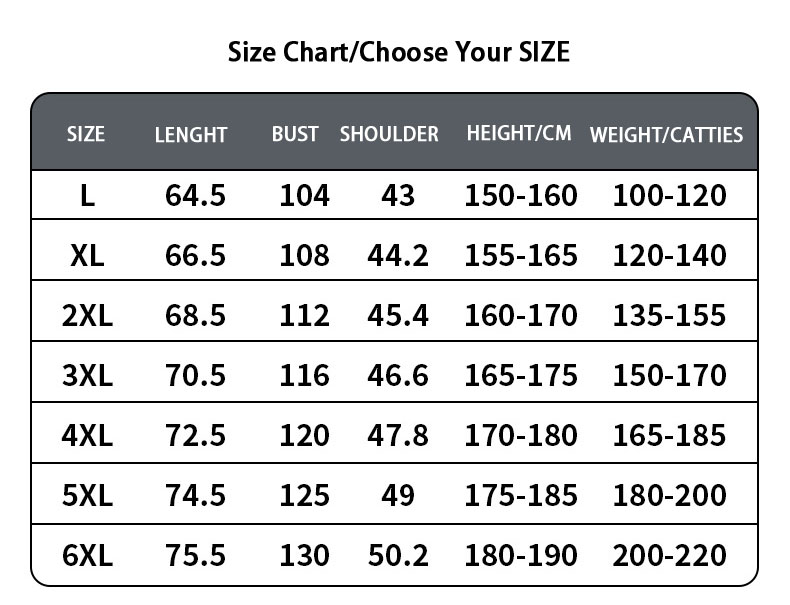Select the L size row label
This screenshot has height=605, width=790.
tap(88, 196)
